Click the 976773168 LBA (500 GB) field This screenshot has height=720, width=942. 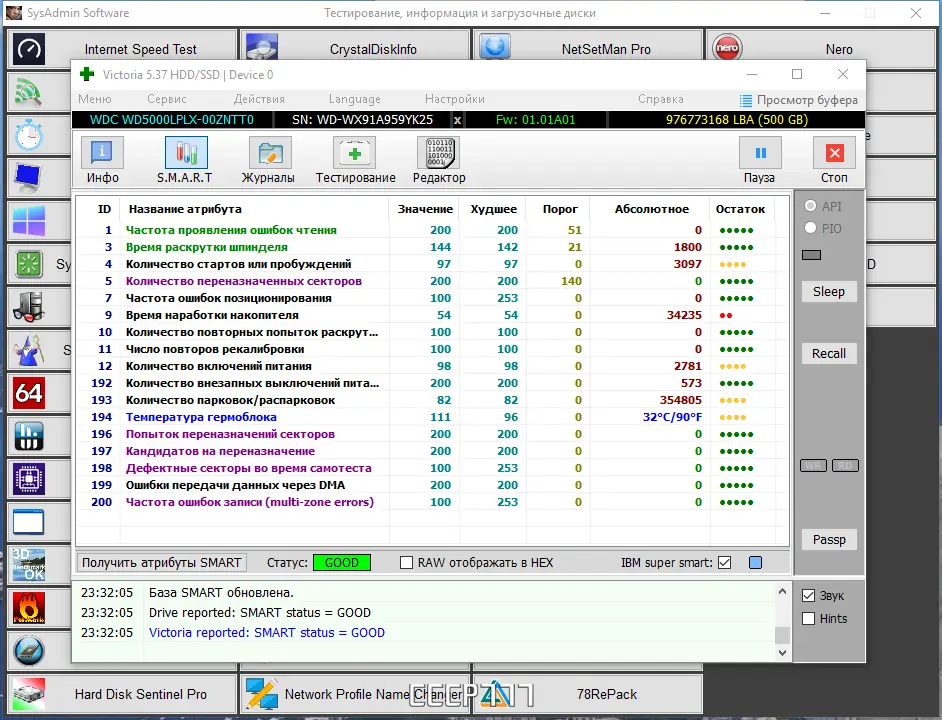click(x=737, y=120)
